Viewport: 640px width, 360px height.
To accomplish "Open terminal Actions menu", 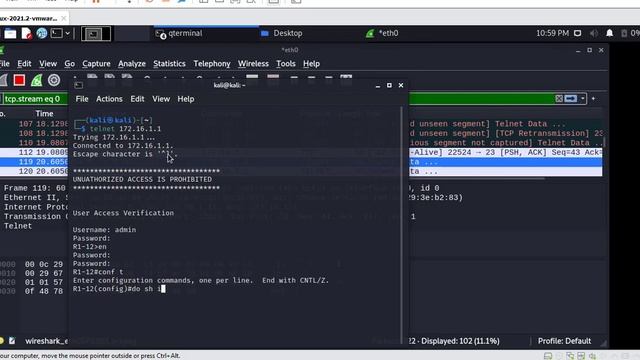I will pyautogui.click(x=109, y=99).
